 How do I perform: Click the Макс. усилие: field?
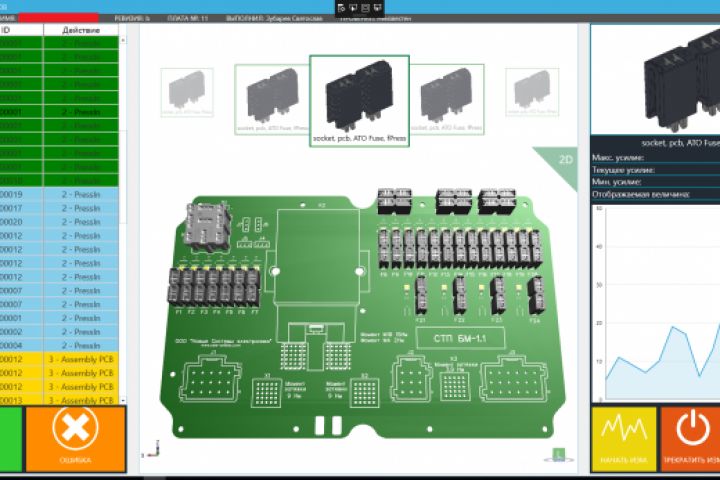(x=655, y=158)
